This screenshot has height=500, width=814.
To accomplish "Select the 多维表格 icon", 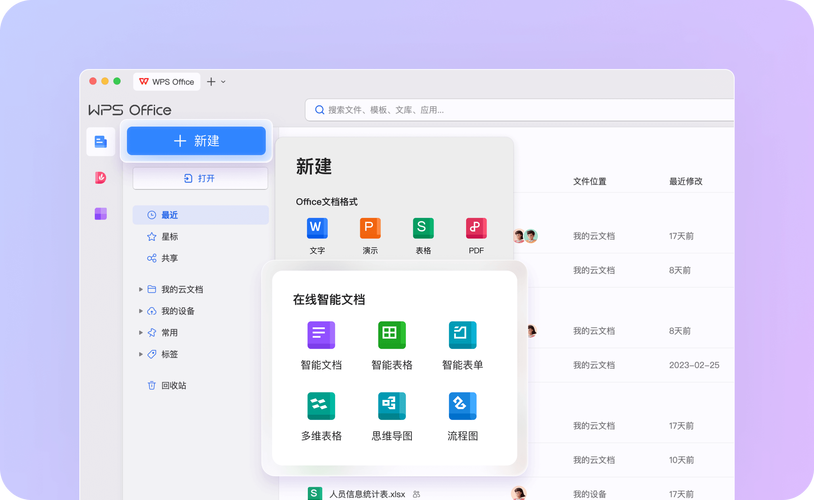I will 321,406.
